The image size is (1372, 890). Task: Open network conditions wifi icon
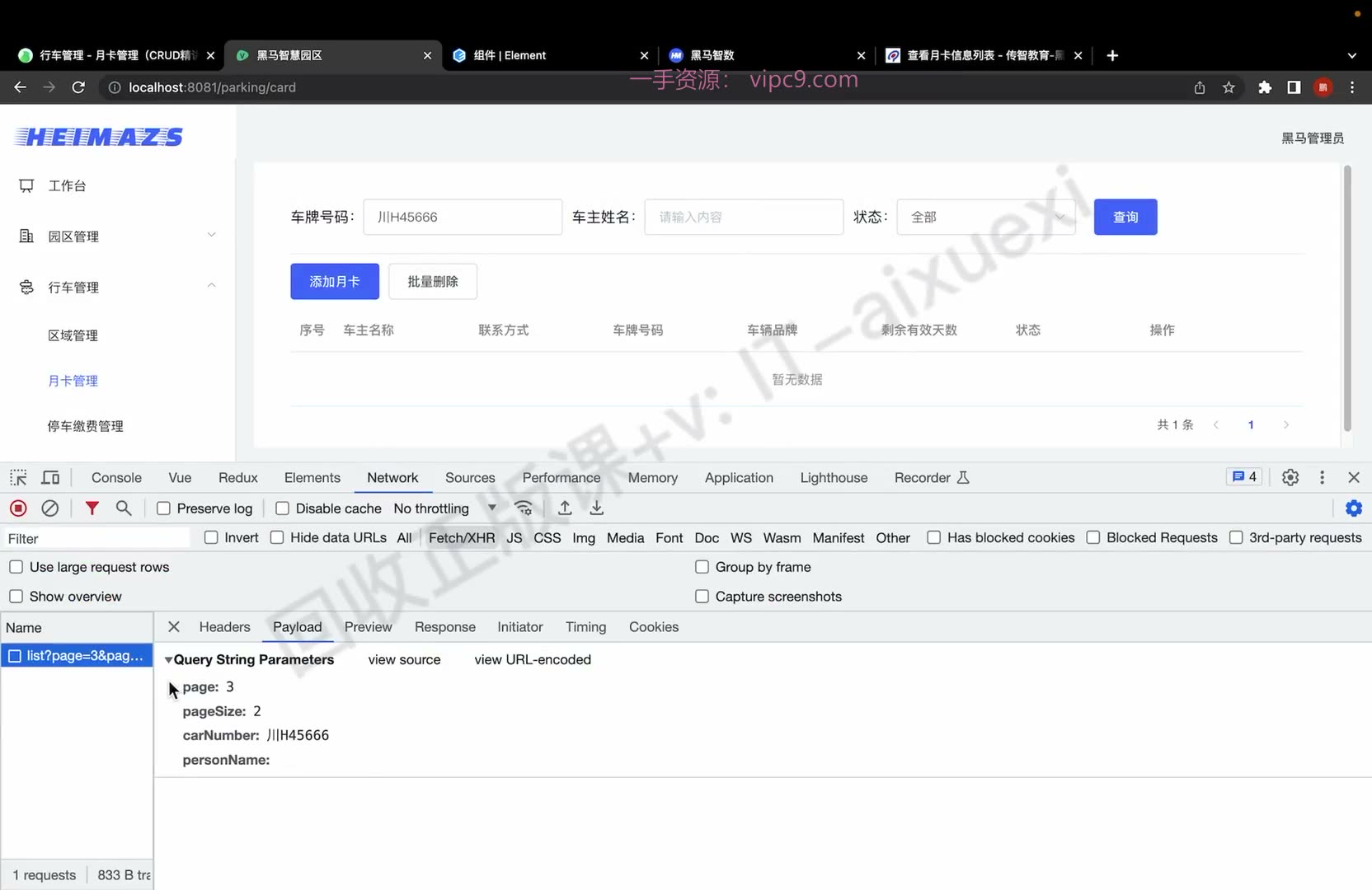(524, 508)
